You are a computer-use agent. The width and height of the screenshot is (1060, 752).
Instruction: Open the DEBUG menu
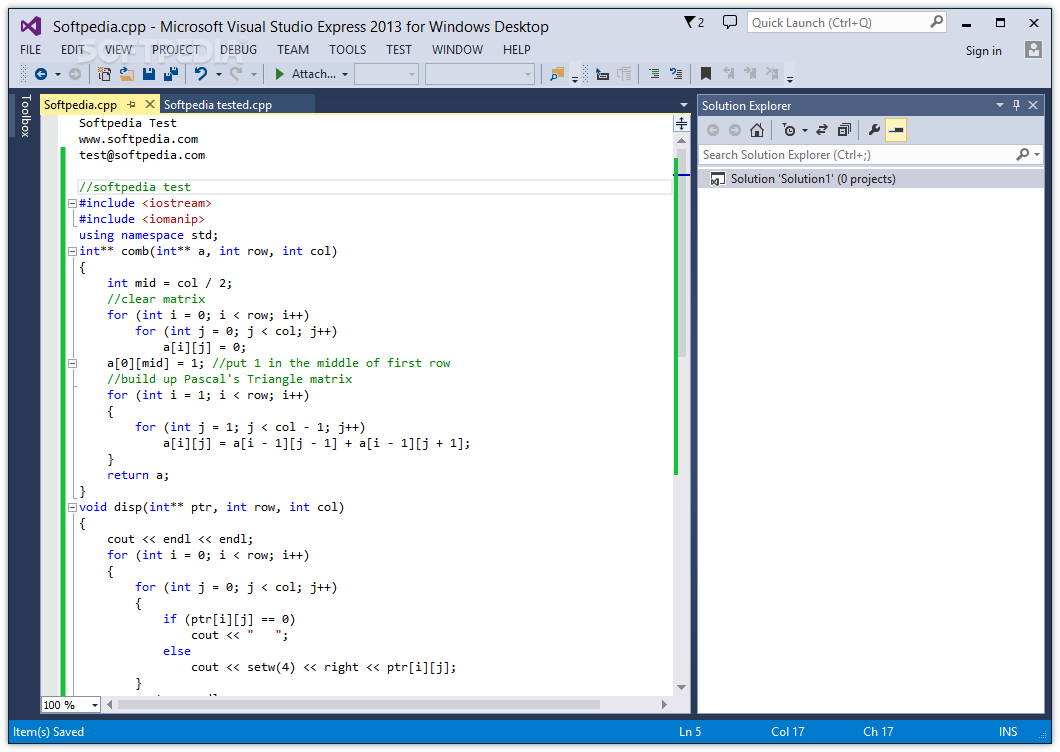[x=238, y=49]
